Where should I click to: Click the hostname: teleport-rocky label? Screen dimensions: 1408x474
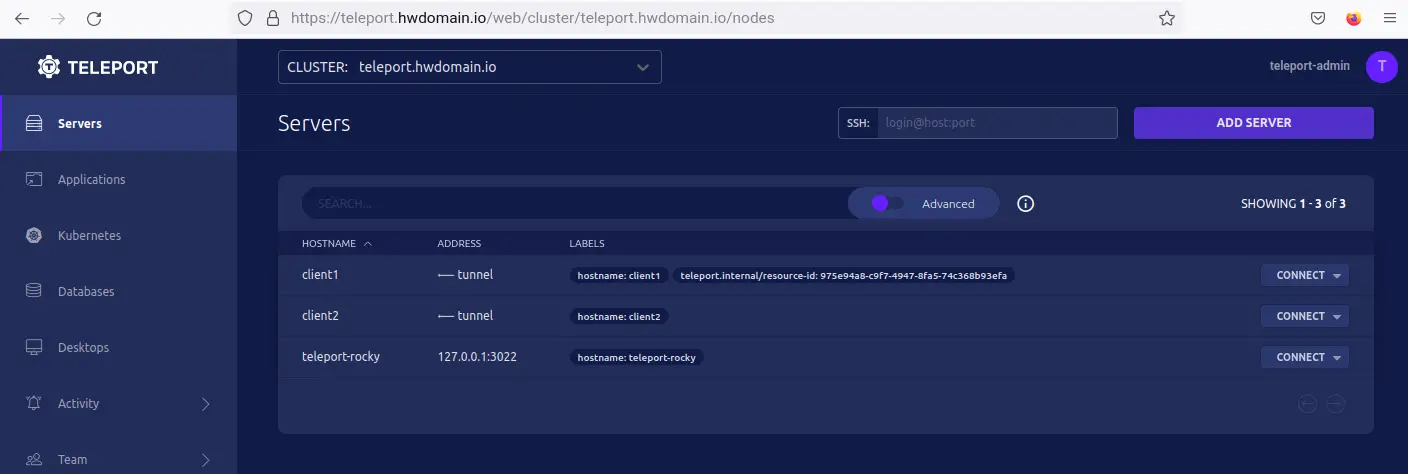click(x=636, y=358)
